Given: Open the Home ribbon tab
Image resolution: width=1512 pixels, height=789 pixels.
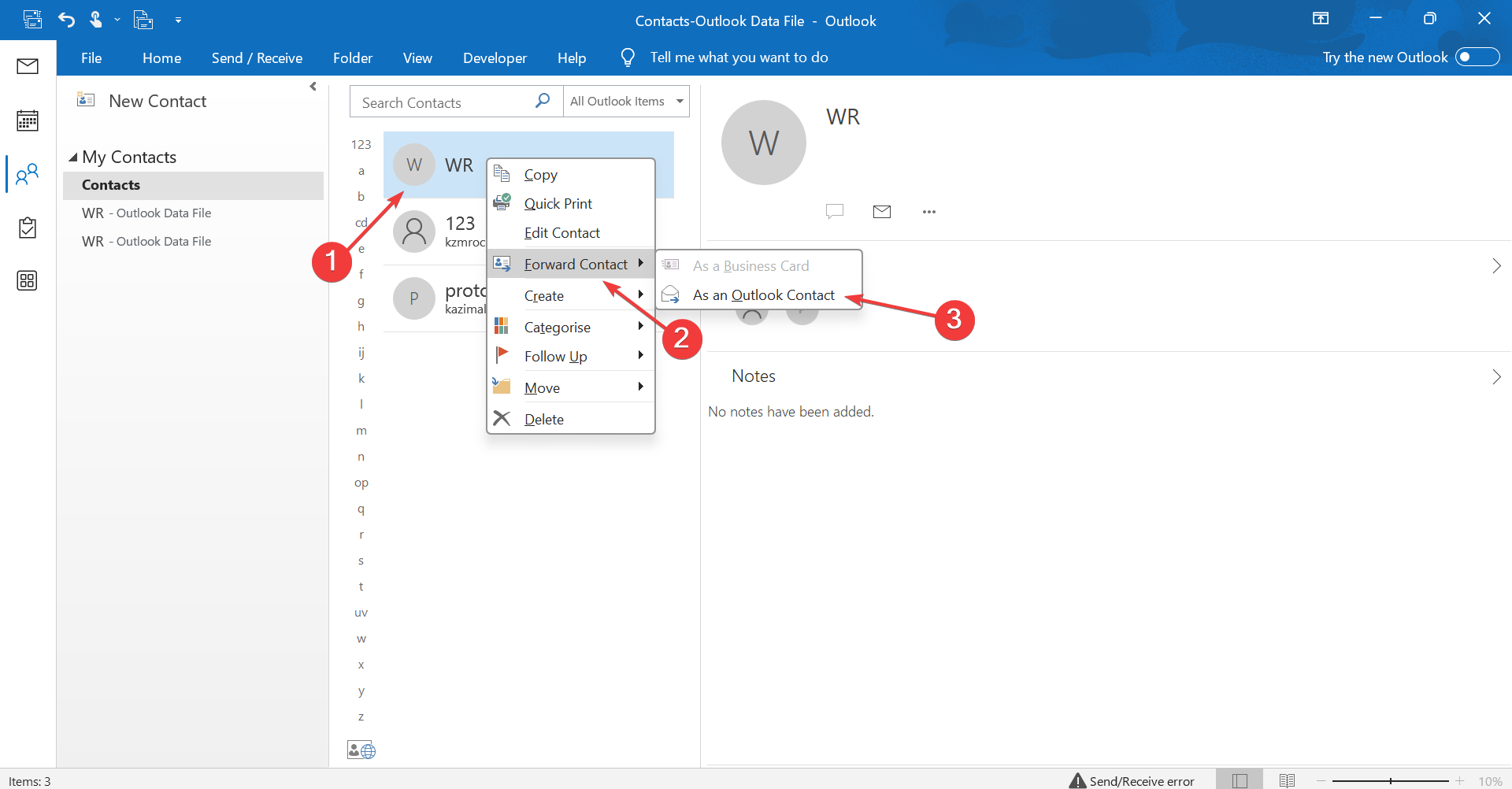Looking at the screenshot, I should (x=161, y=57).
